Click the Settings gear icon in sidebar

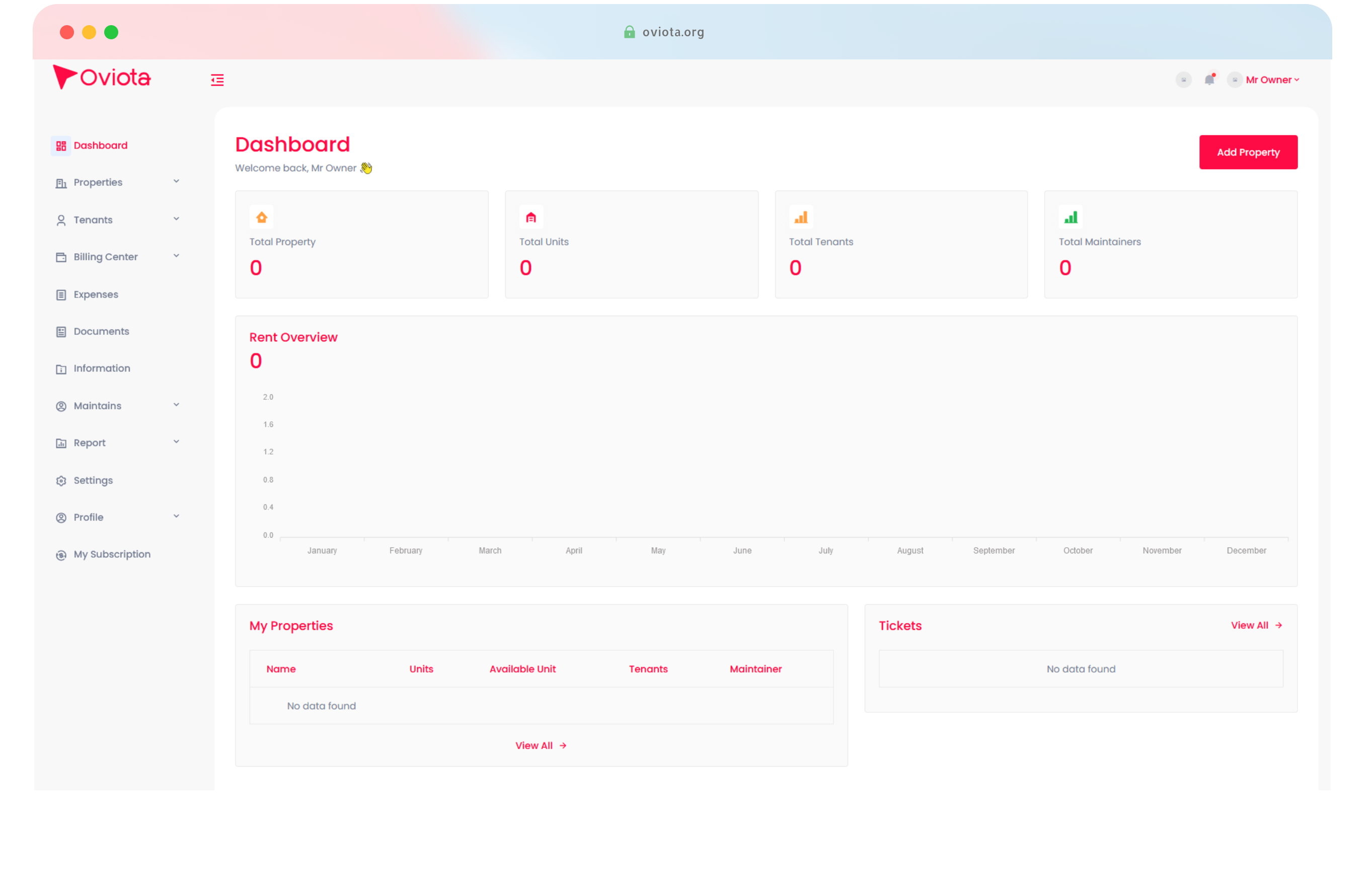pos(61,481)
